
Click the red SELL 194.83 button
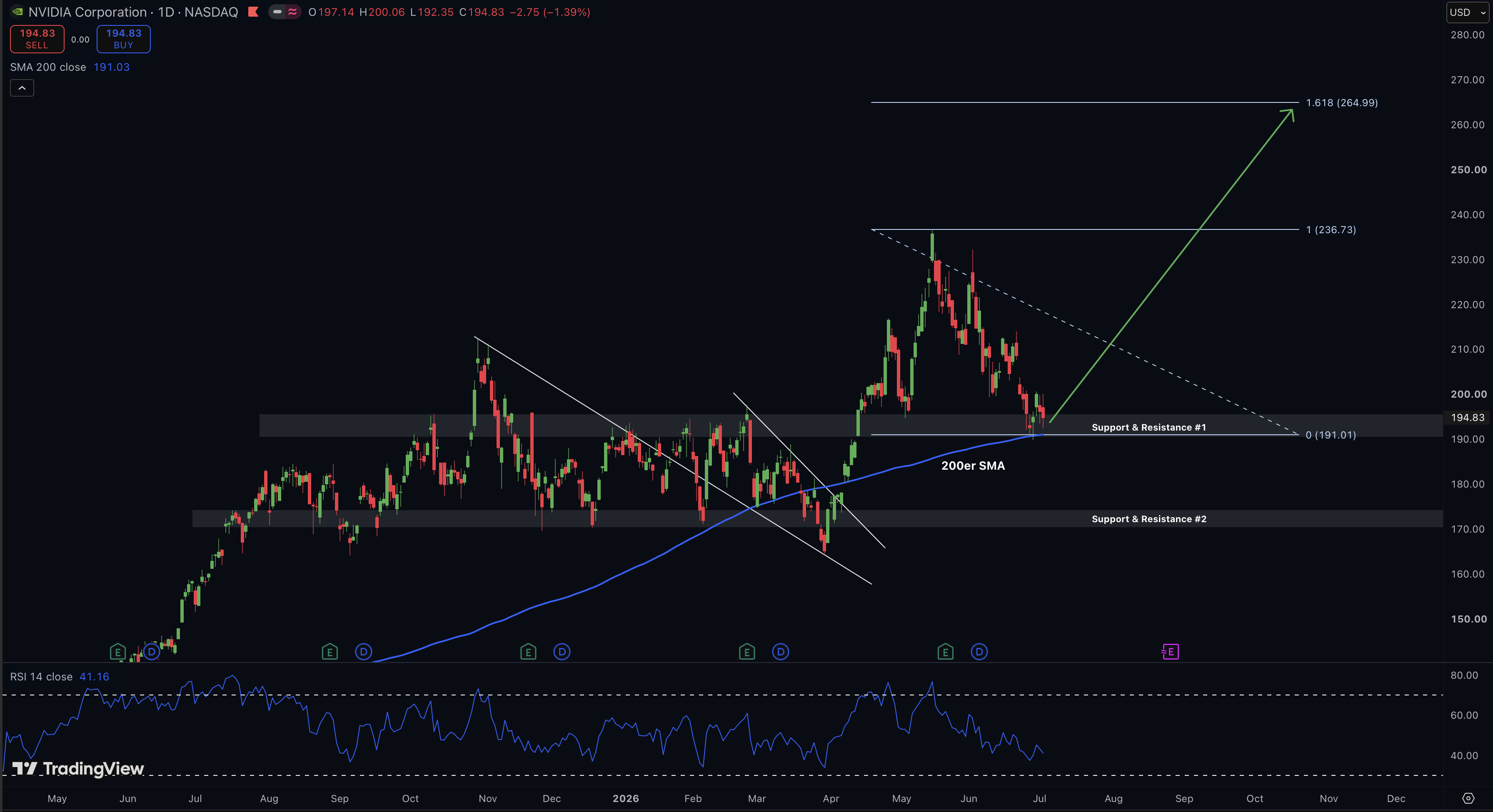click(x=37, y=39)
